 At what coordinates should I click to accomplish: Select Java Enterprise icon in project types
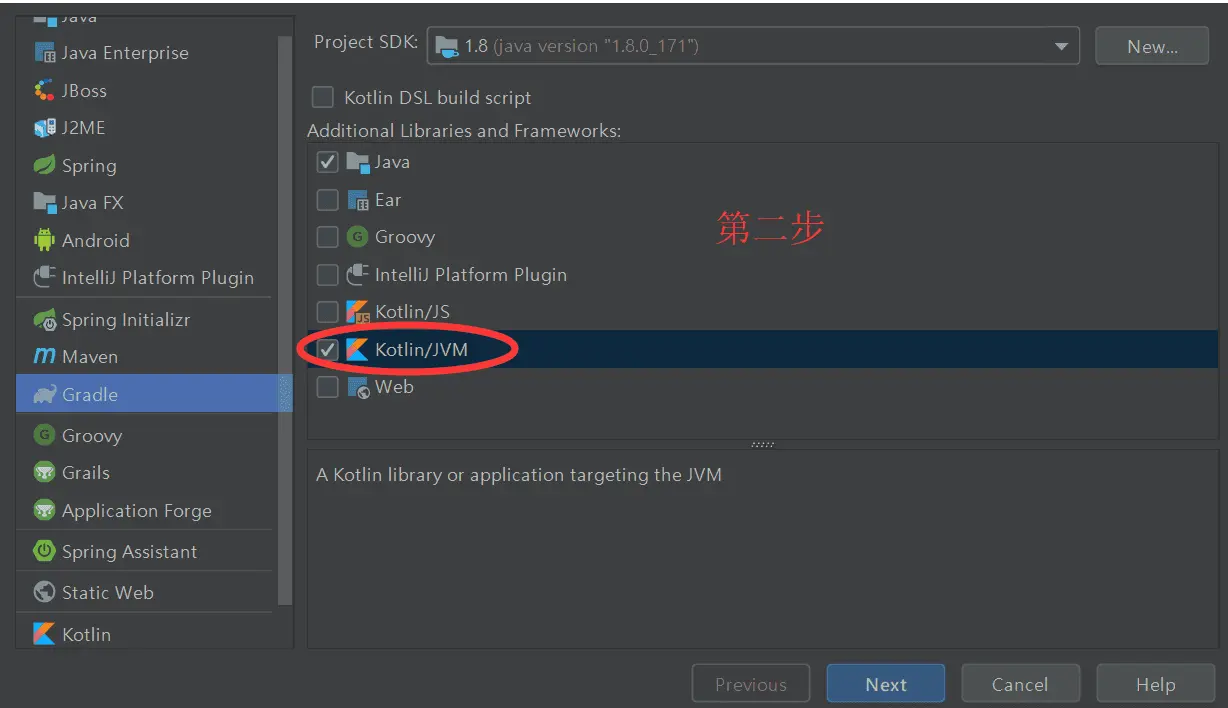pyautogui.click(x=44, y=53)
